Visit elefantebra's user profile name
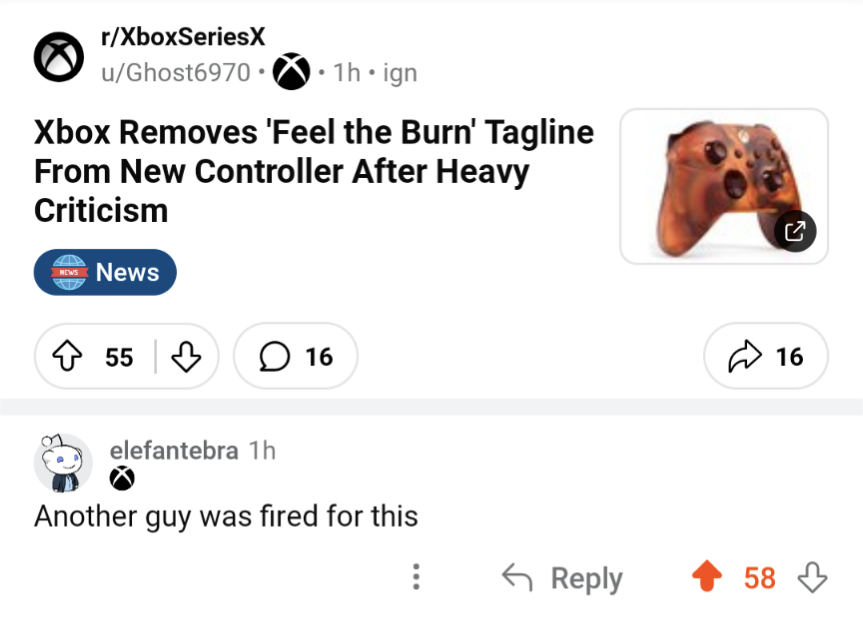This screenshot has height=634, width=863. (173, 450)
